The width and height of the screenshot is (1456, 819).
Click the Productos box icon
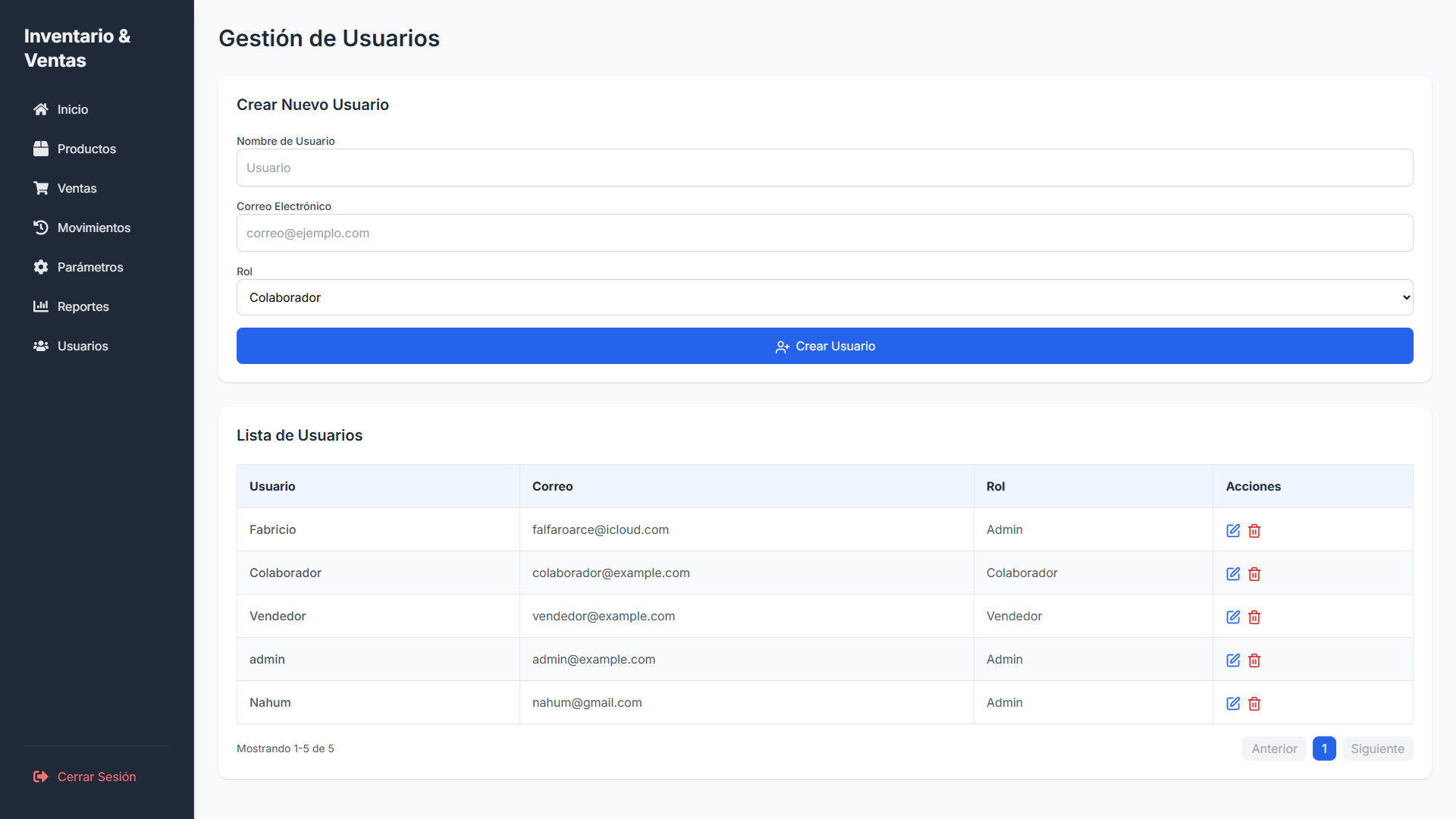click(41, 149)
